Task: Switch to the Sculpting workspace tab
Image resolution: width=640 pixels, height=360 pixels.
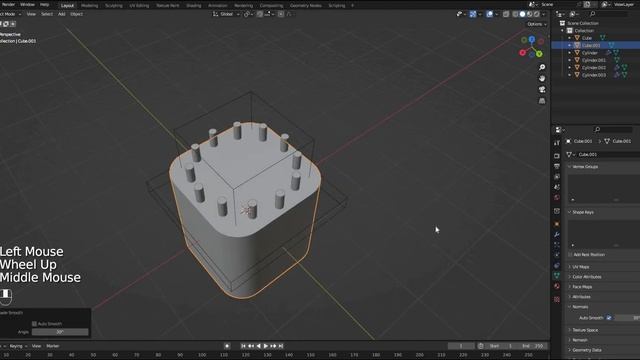Action: [114, 6]
